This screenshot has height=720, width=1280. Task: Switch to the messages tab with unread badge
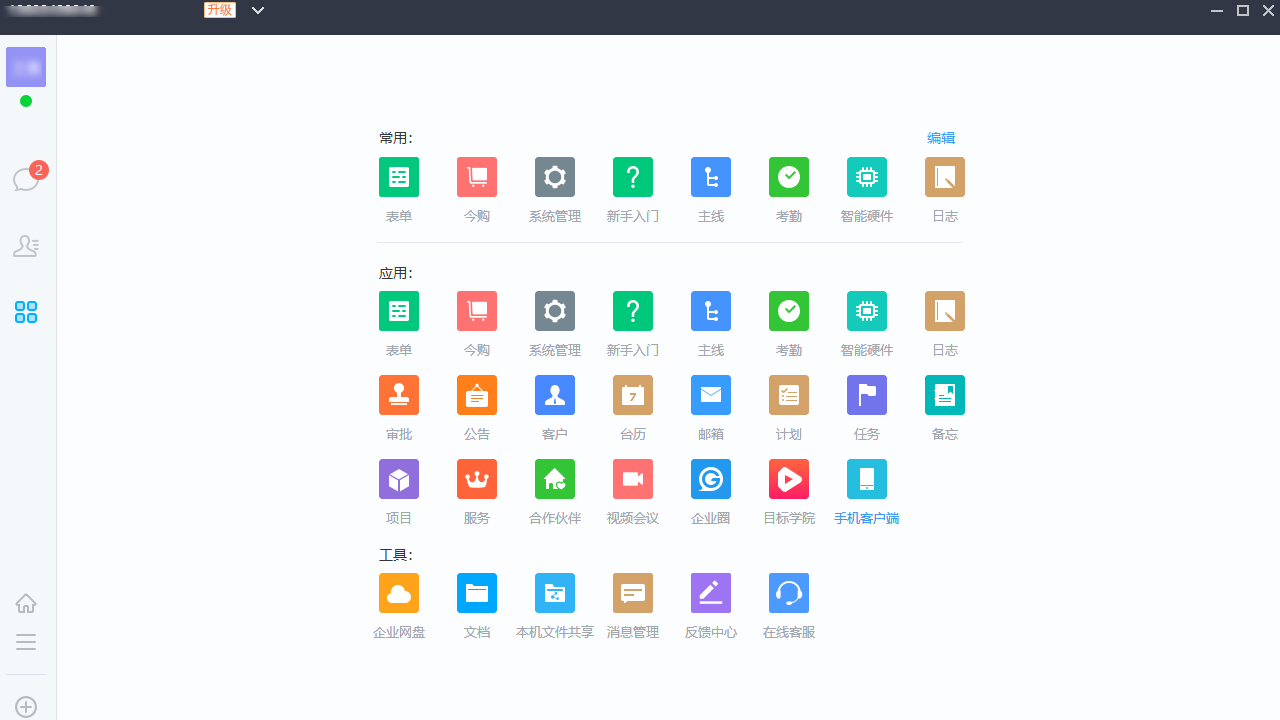26,180
